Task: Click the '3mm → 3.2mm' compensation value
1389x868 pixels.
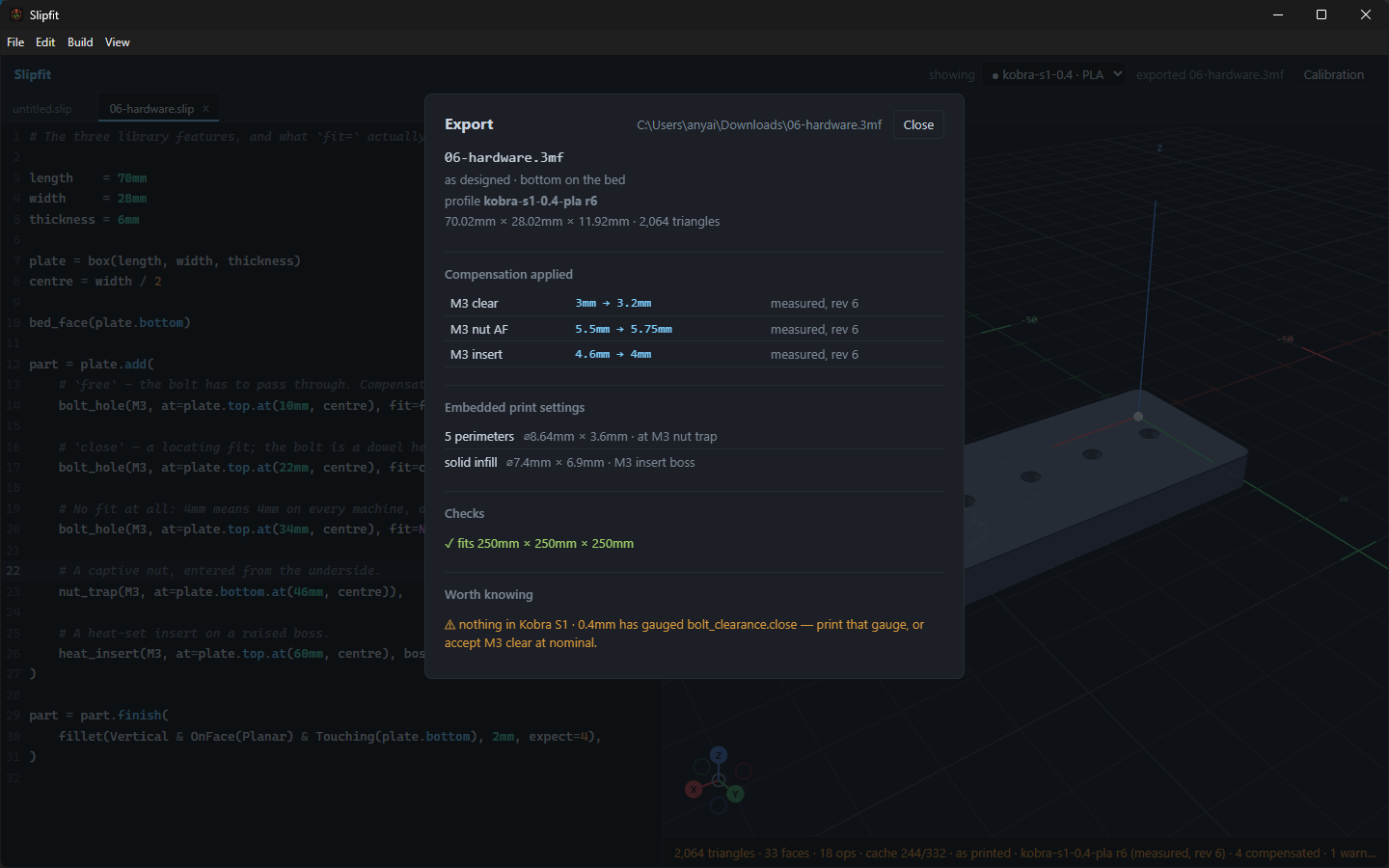Action: point(613,304)
